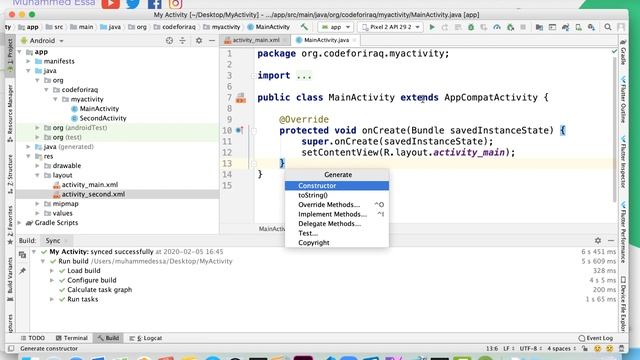The width and height of the screenshot is (640, 360).
Task: Open the app run configuration dropdown
Action: pos(336,27)
